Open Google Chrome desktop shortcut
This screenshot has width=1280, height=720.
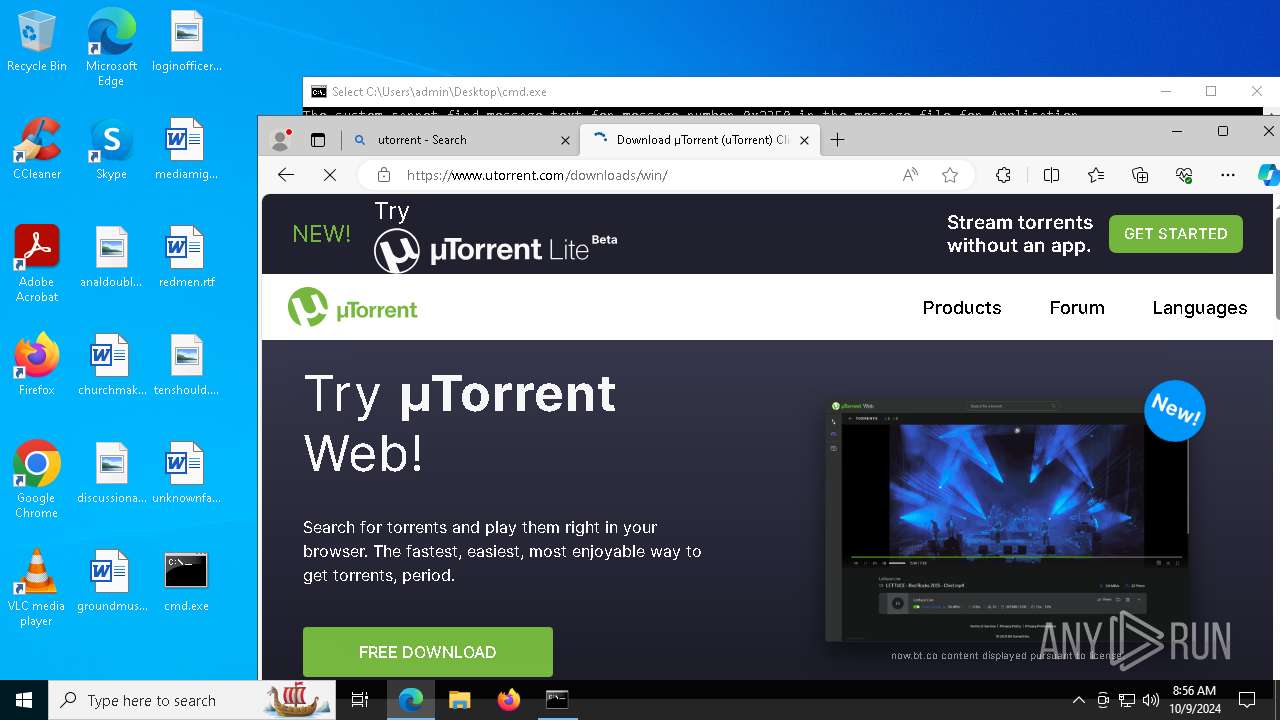click(37, 480)
